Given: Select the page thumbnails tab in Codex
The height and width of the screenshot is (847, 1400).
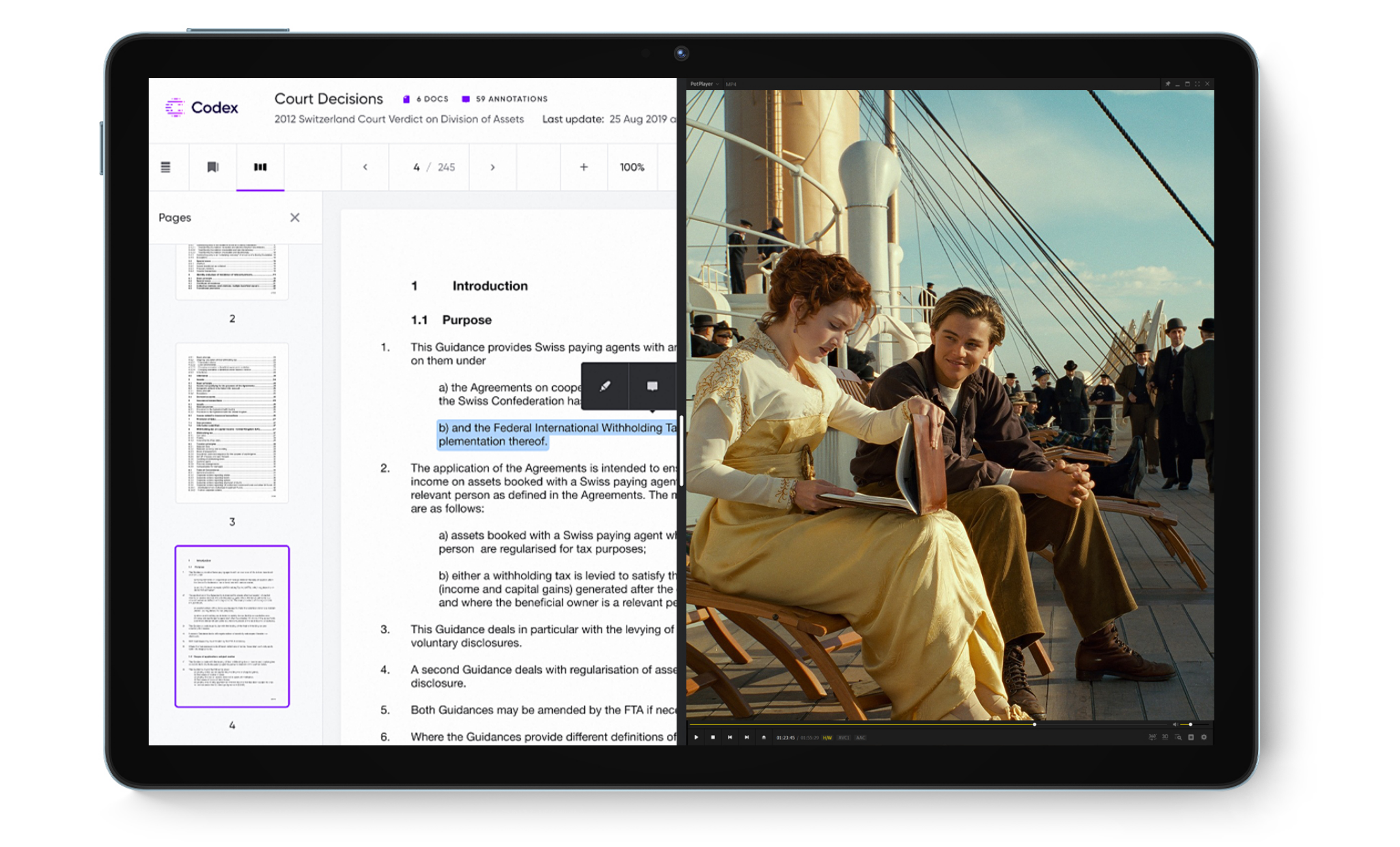Looking at the screenshot, I should pyautogui.click(x=260, y=167).
